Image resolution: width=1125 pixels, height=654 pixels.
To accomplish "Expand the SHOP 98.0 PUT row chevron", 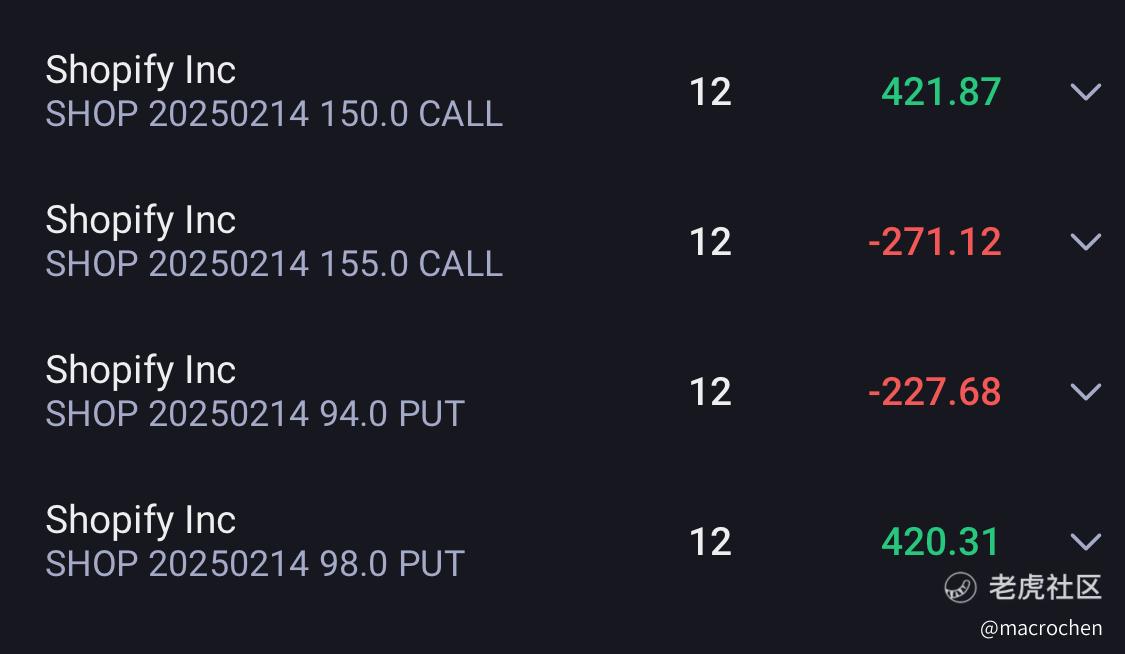I will pyautogui.click(x=1086, y=541).
